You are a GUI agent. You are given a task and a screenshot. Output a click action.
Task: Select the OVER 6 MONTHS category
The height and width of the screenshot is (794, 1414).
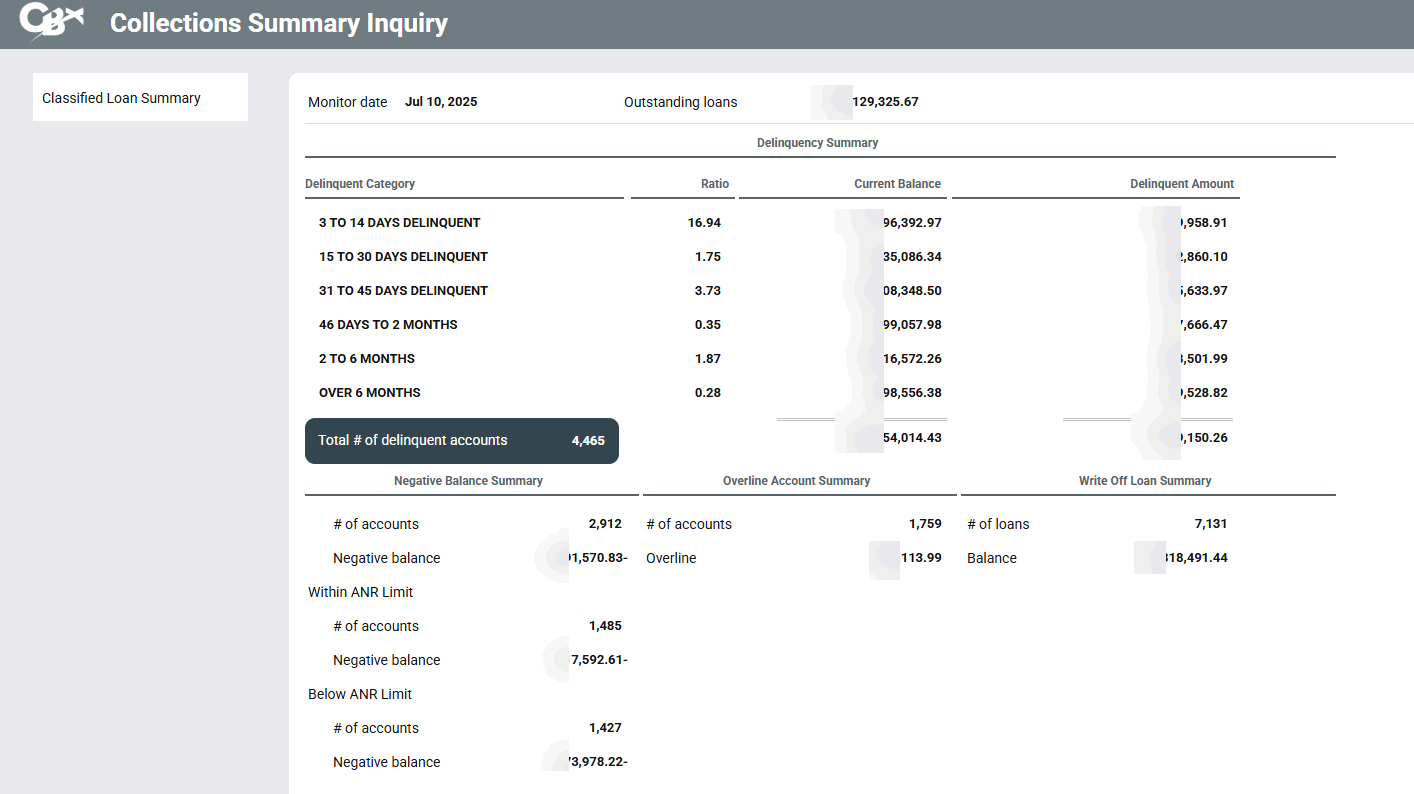369,393
